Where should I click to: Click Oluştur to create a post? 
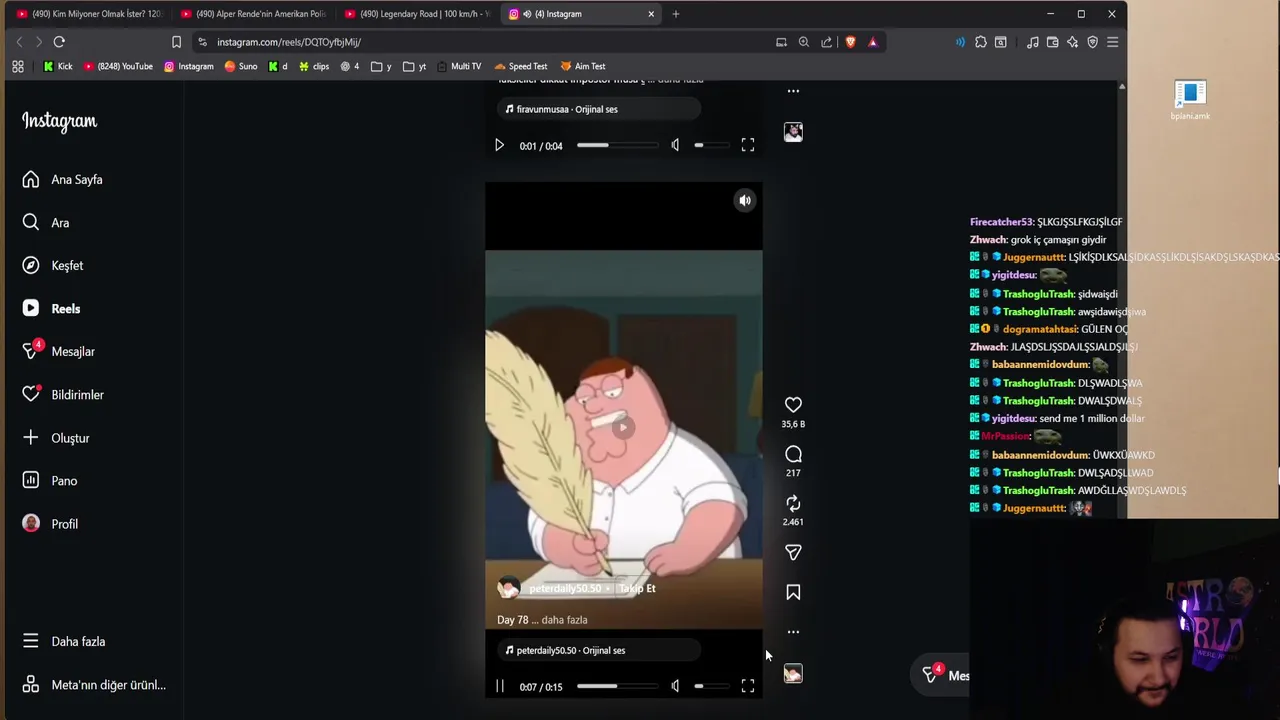[x=56, y=438]
